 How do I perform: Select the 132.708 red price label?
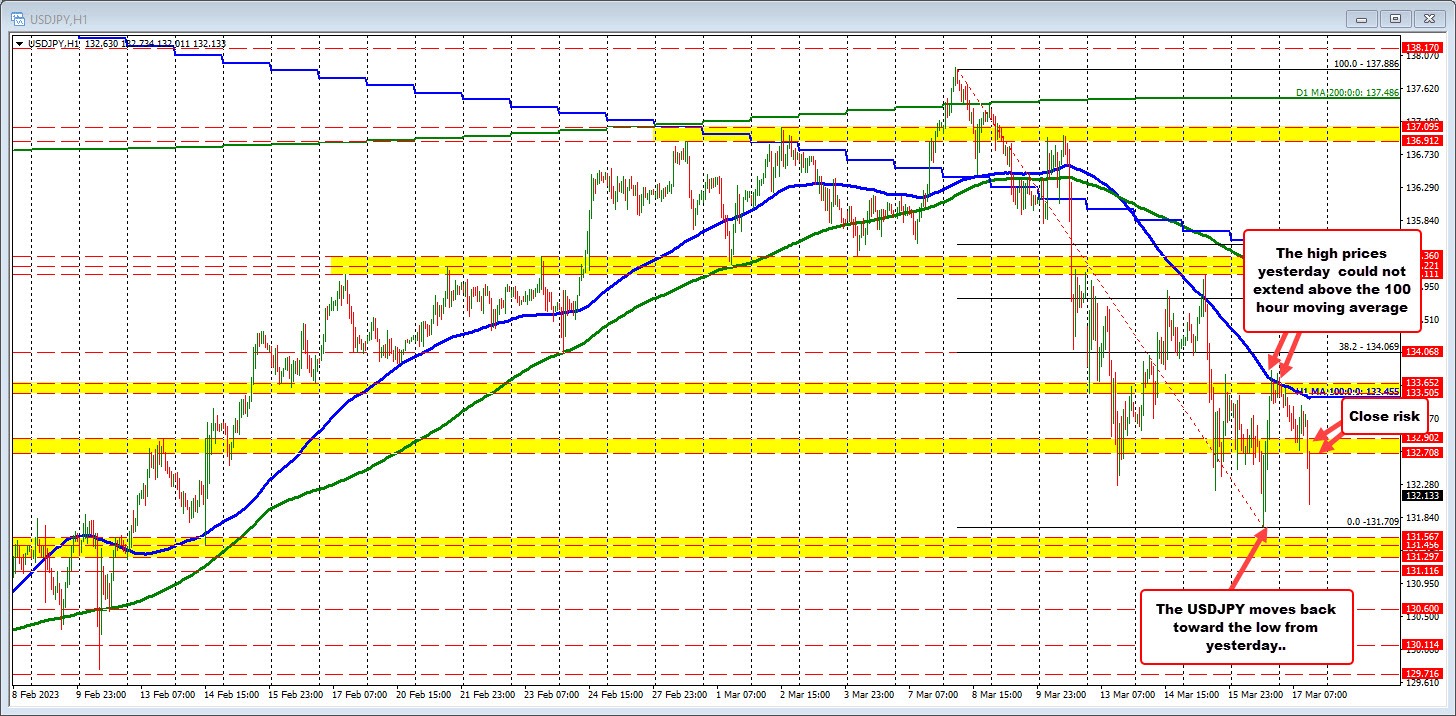(1420, 453)
